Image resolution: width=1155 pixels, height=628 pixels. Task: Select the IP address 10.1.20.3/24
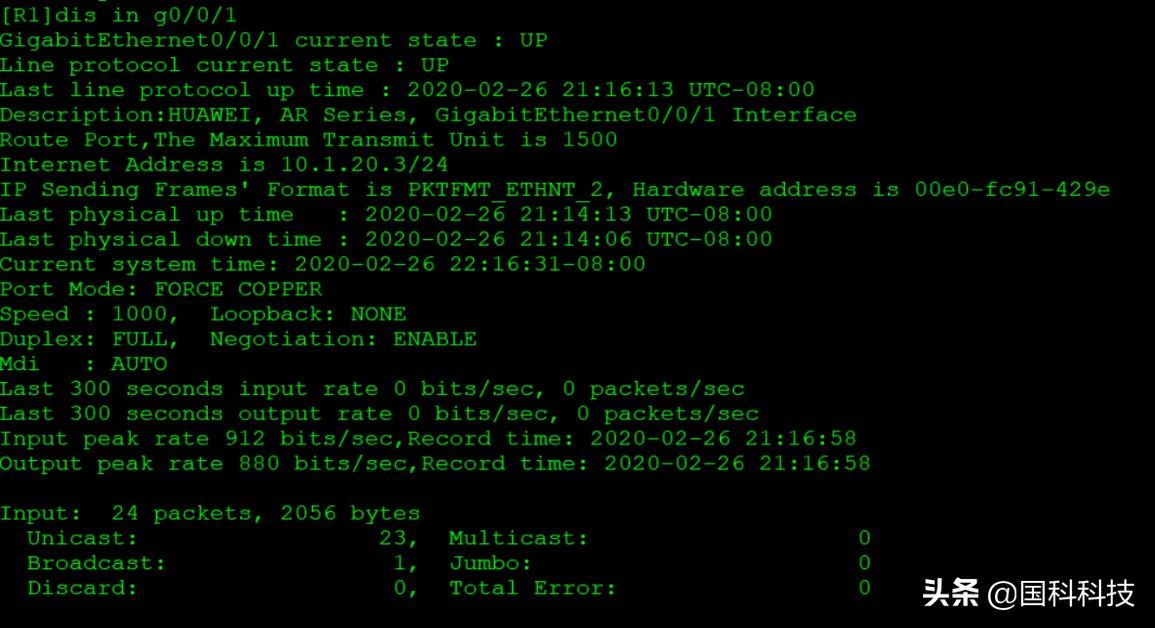(378, 165)
